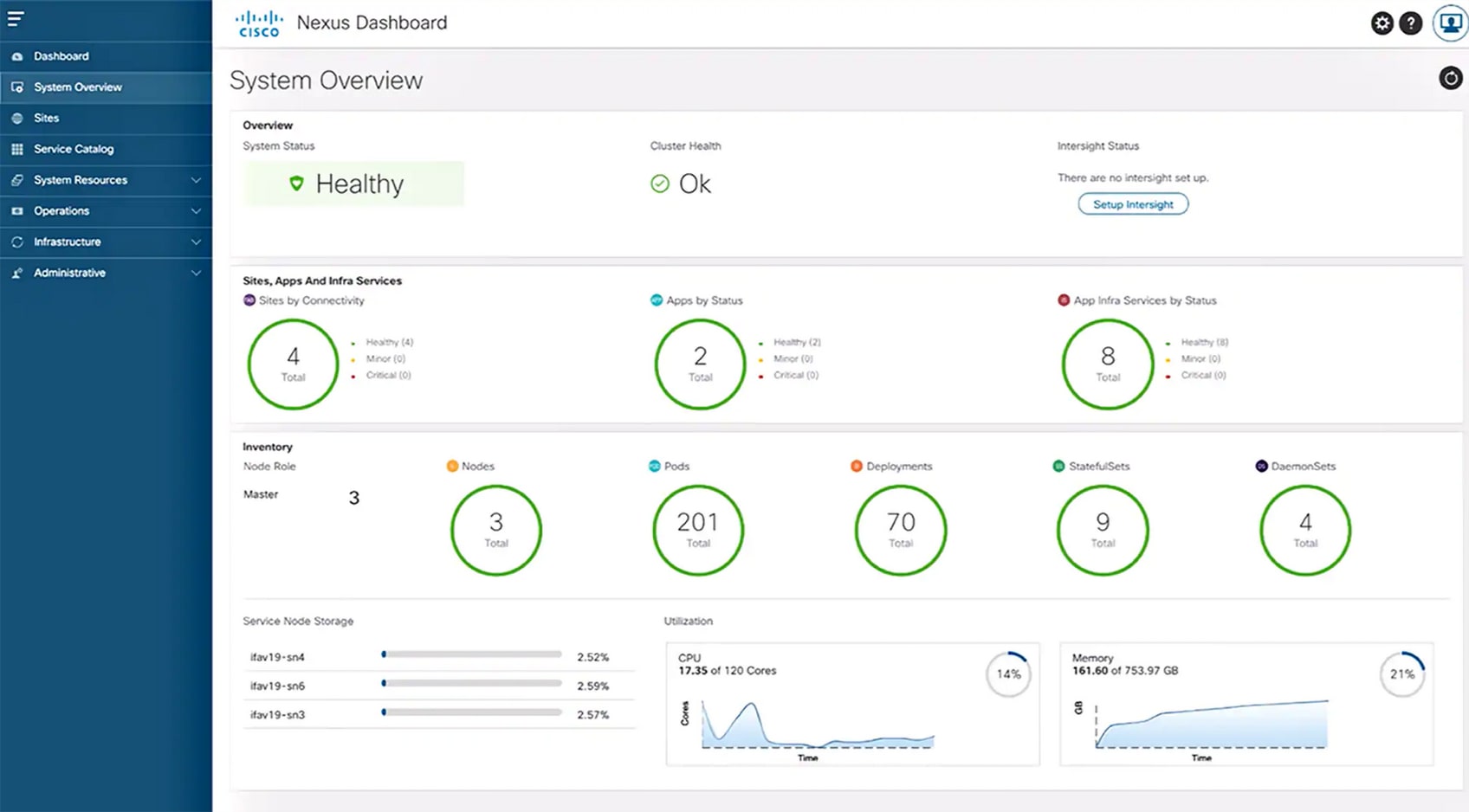Click the System Resources sidebar icon

pos(17,180)
